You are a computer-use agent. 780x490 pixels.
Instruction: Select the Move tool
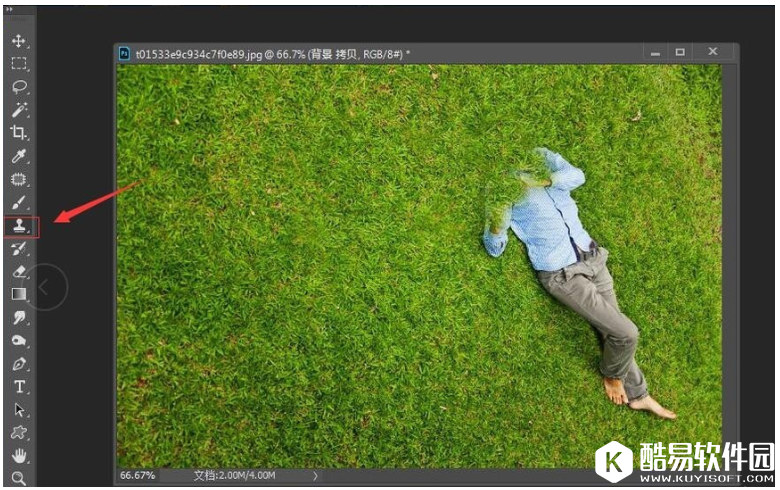point(18,41)
